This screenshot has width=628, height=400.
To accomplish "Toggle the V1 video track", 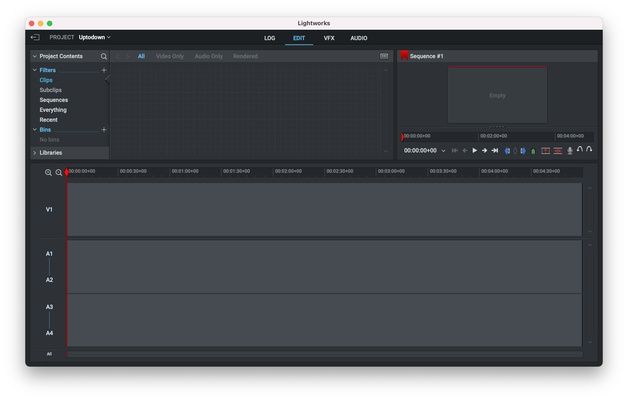I will tap(49, 209).
